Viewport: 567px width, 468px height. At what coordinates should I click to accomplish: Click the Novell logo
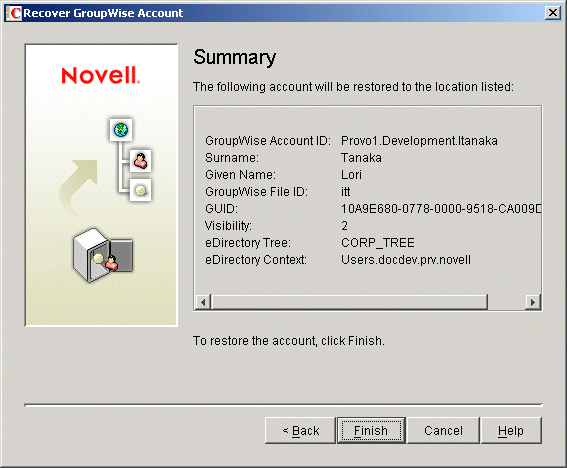point(100,75)
